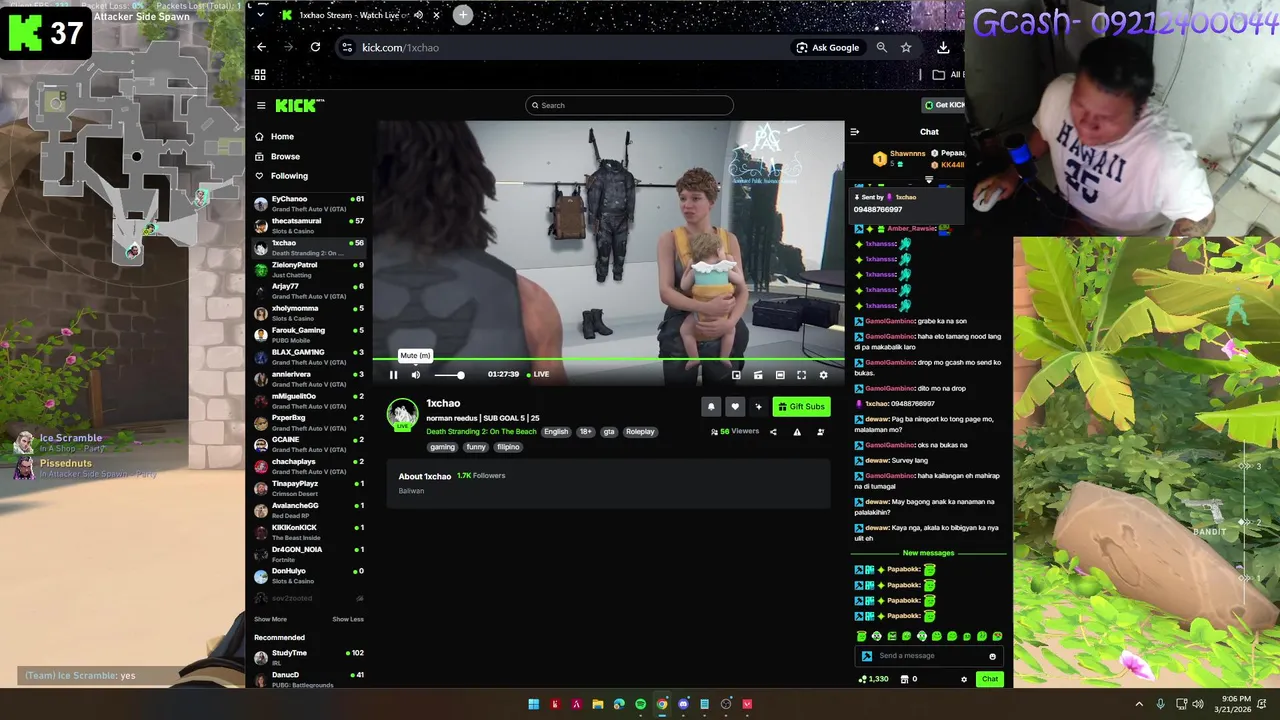Click the video progress bar
The image size is (1280, 720).
[x=609, y=358]
